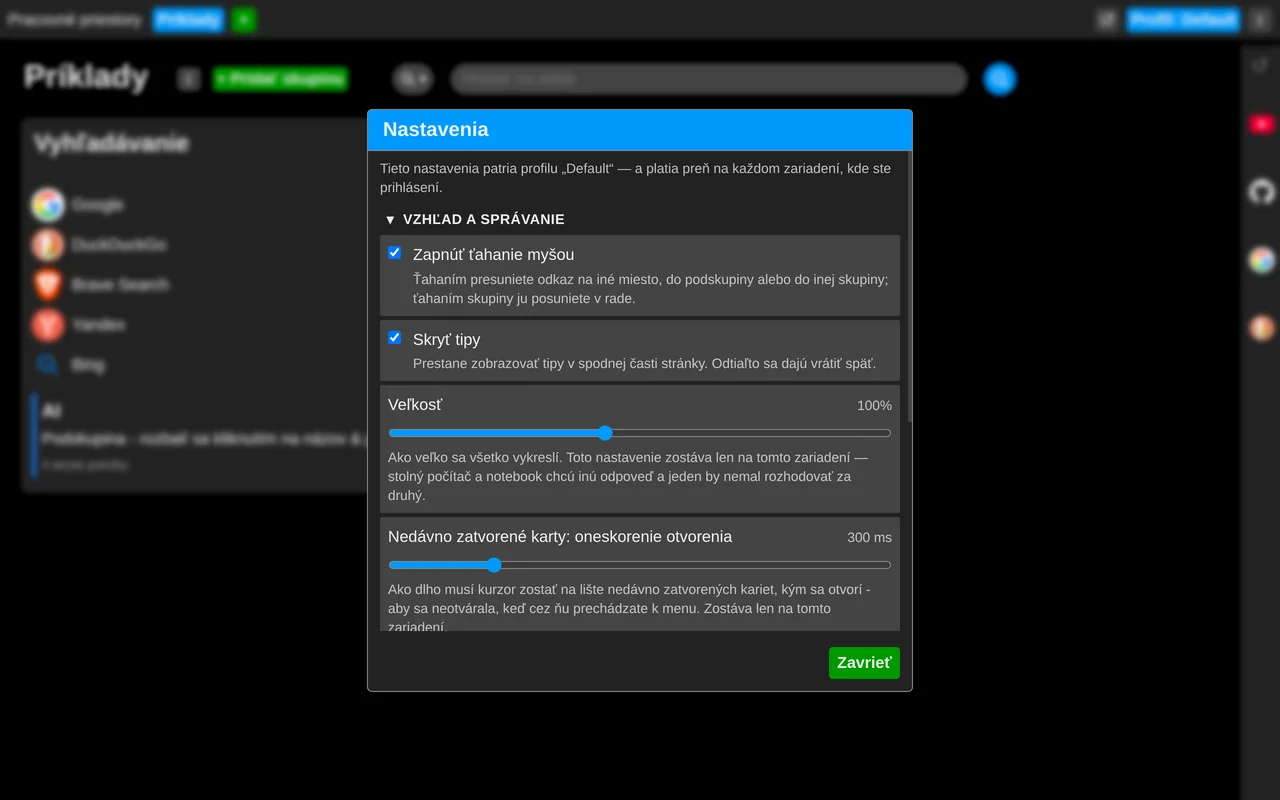Click the 300 ms delay value
The width and height of the screenshot is (1280, 800).
(869, 537)
